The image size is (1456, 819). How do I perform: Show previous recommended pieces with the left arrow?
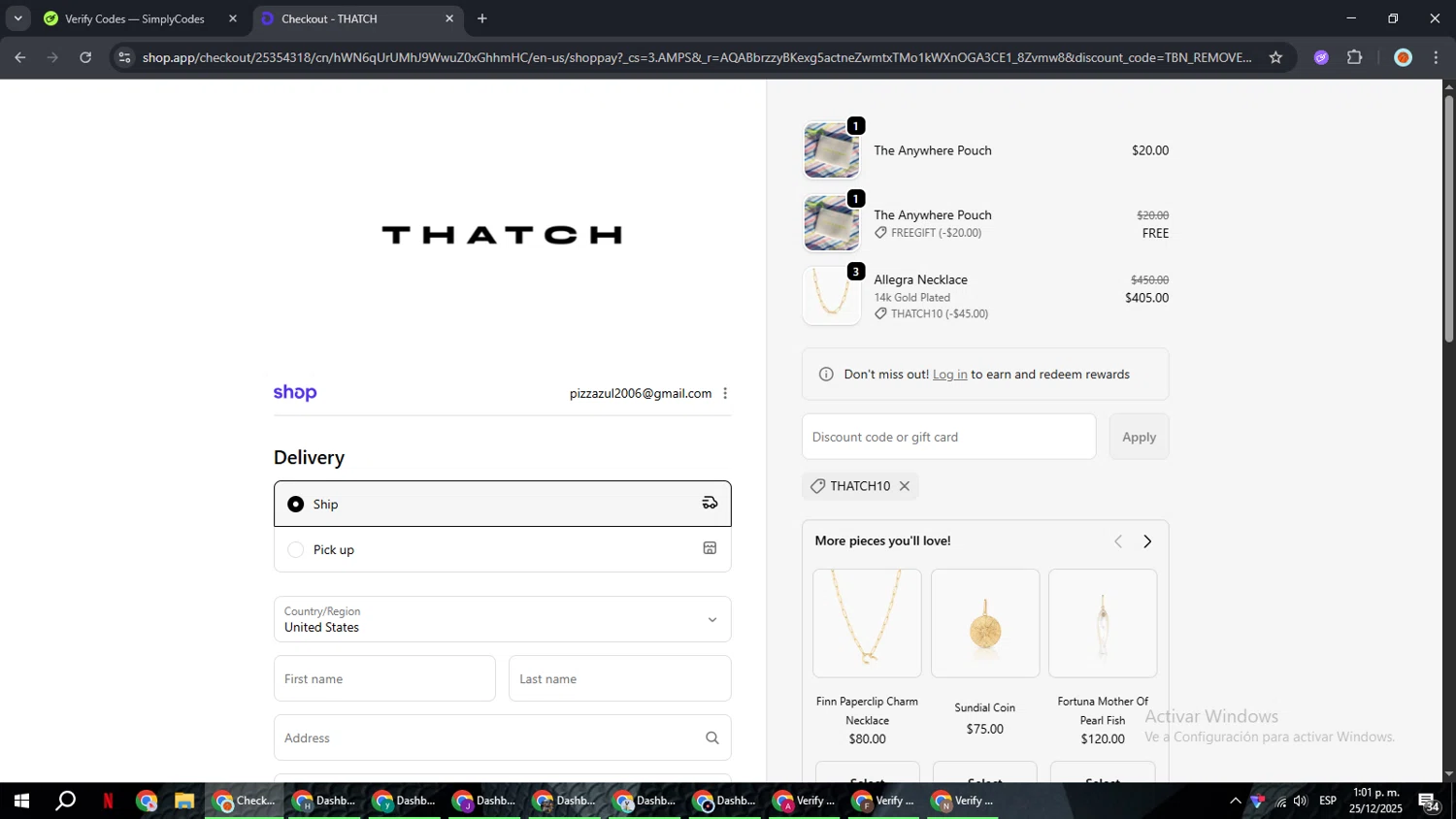point(1118,541)
